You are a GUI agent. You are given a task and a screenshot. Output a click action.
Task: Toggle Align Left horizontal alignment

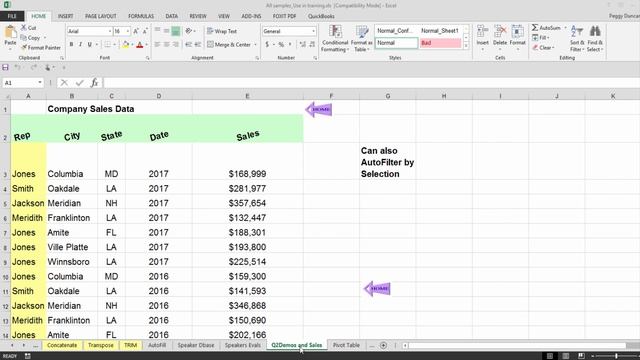click(158, 44)
